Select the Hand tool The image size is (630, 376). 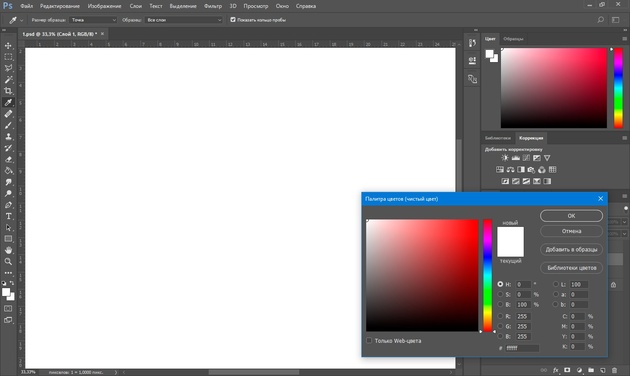point(8,250)
